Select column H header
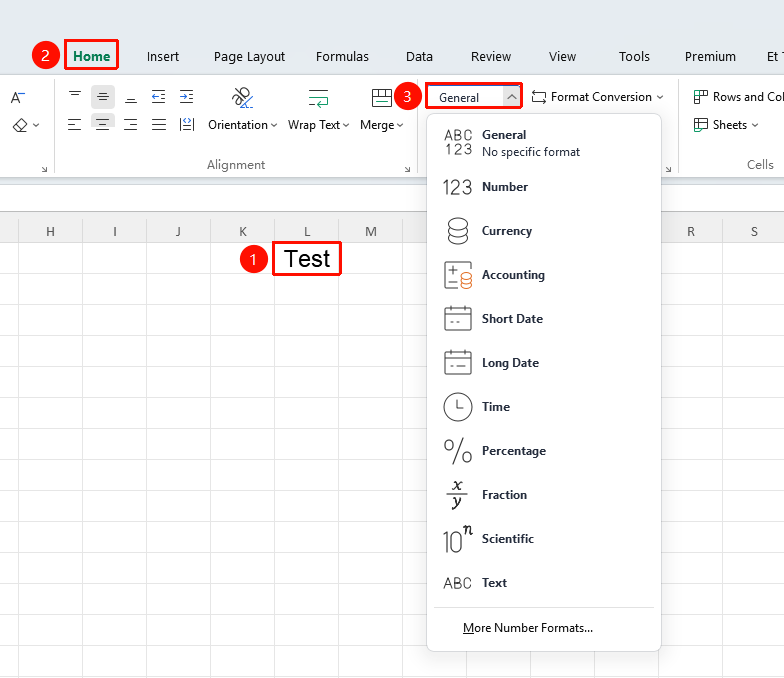This screenshot has width=784, height=678. coord(50,232)
